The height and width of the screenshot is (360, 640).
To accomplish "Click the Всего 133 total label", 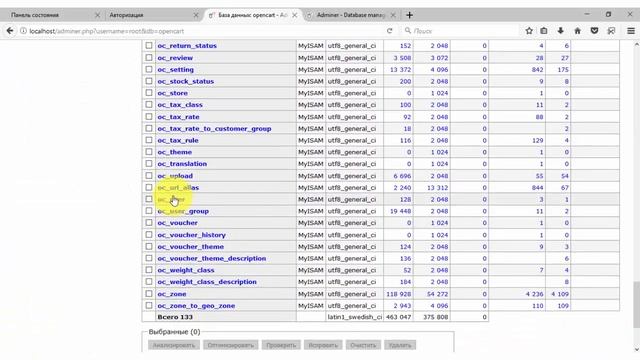I will [175, 317].
